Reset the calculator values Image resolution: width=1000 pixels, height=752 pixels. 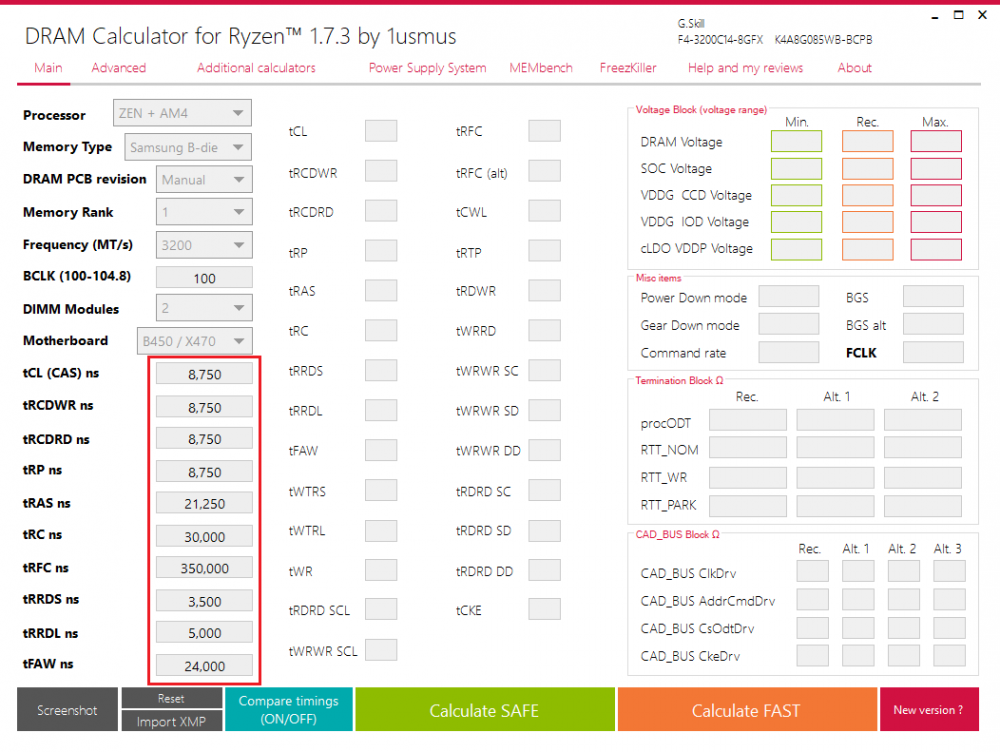pos(171,698)
